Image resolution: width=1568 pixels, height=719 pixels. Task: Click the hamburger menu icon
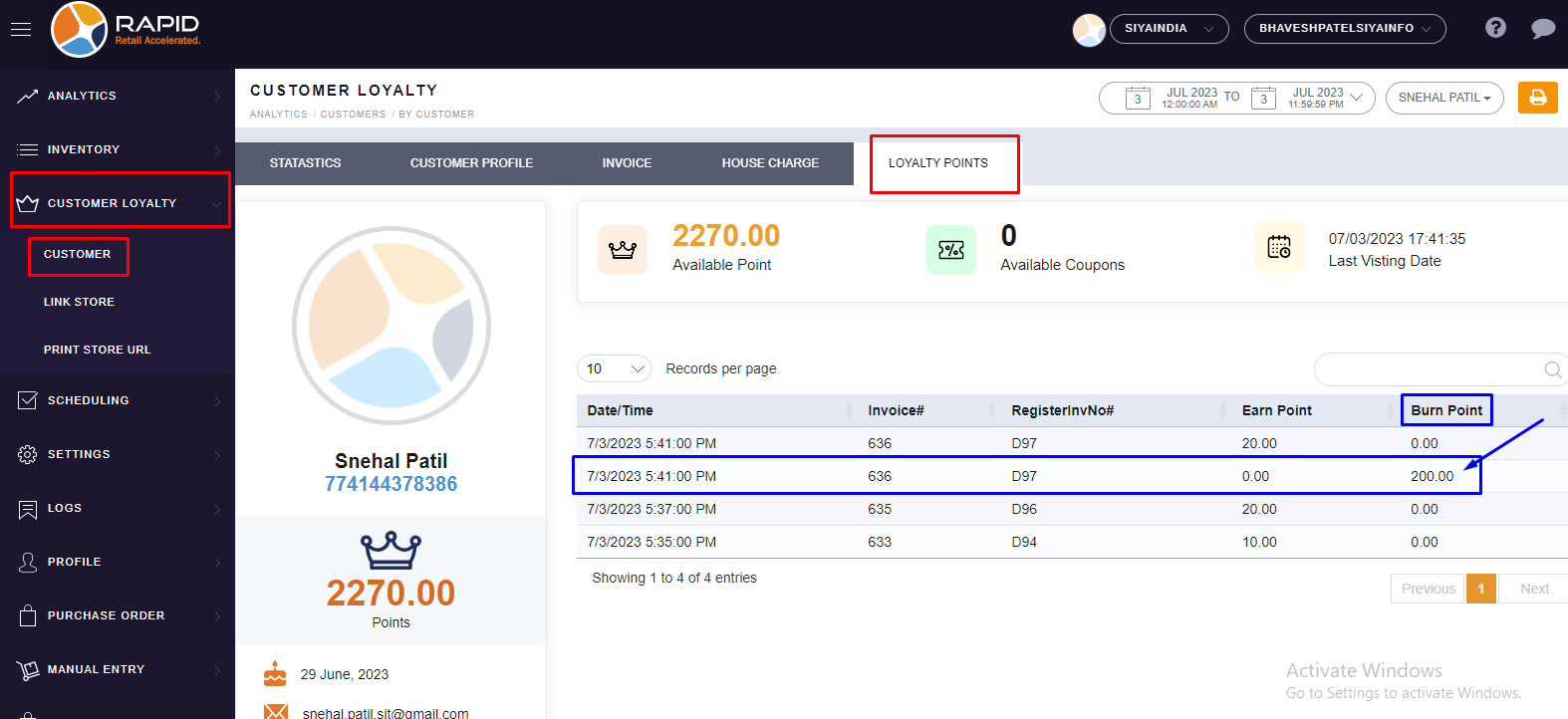tap(21, 30)
